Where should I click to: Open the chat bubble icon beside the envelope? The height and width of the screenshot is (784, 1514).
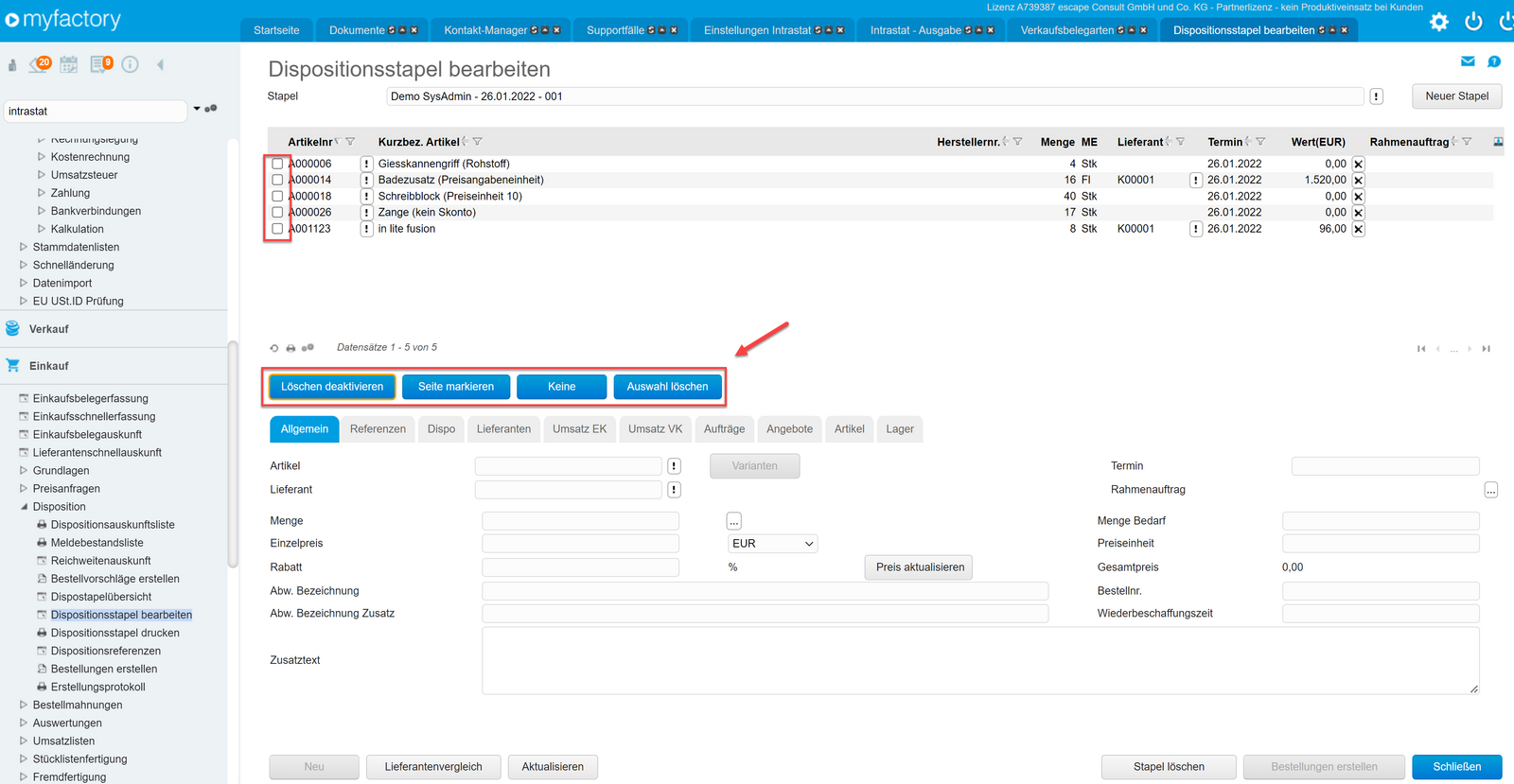(x=1494, y=61)
